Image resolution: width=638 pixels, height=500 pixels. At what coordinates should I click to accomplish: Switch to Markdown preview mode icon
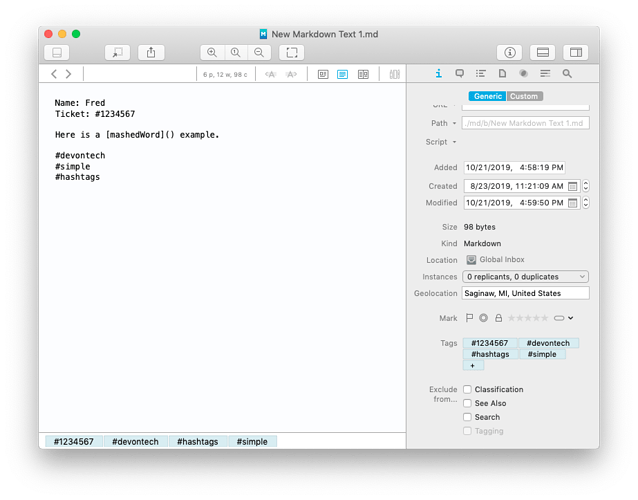pyautogui.click(x=323, y=74)
